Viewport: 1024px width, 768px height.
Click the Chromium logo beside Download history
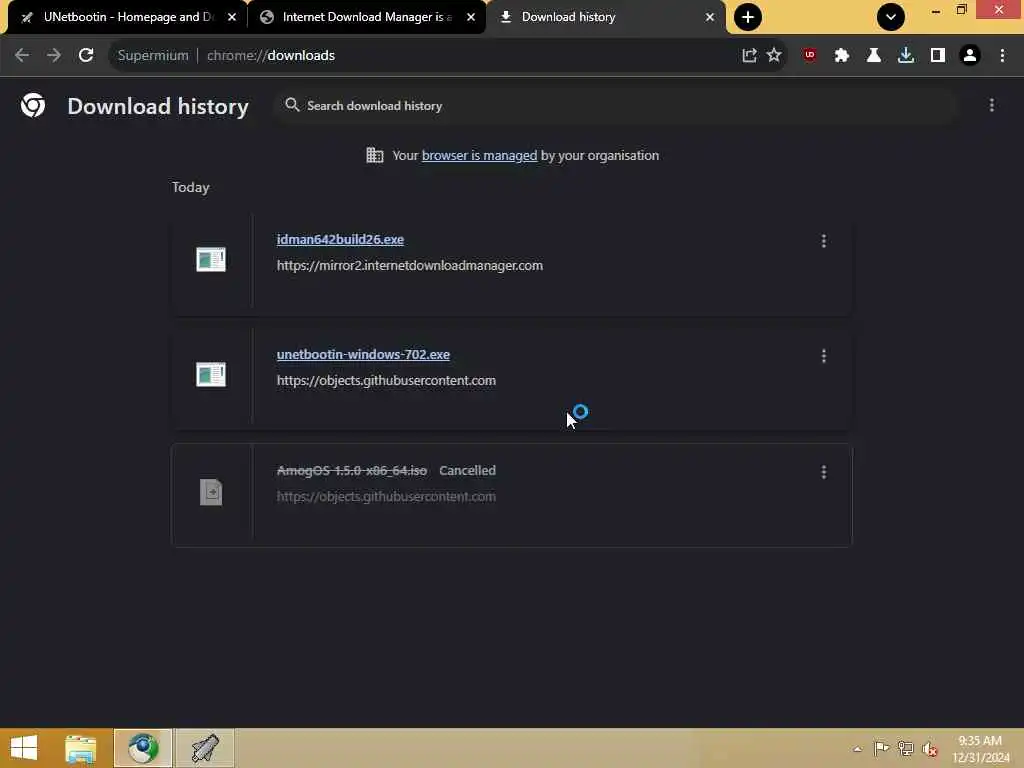click(33, 105)
